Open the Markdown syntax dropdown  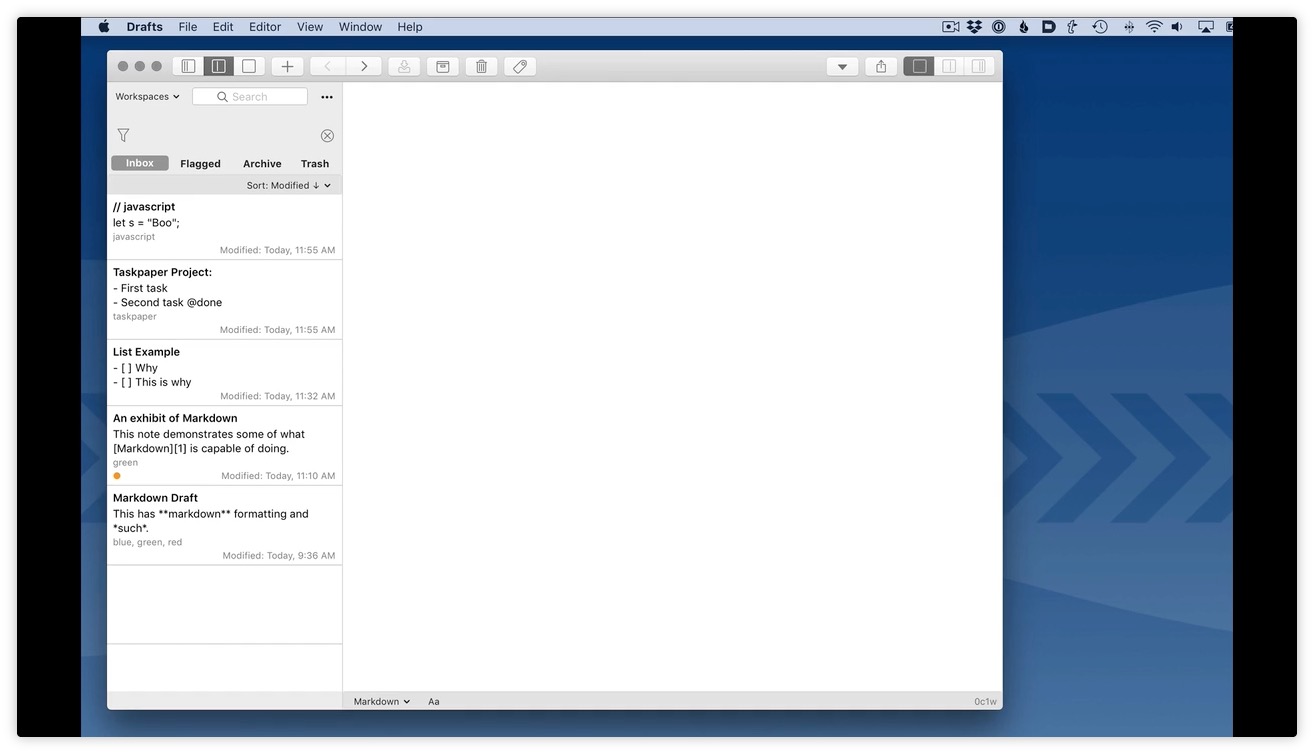381,702
